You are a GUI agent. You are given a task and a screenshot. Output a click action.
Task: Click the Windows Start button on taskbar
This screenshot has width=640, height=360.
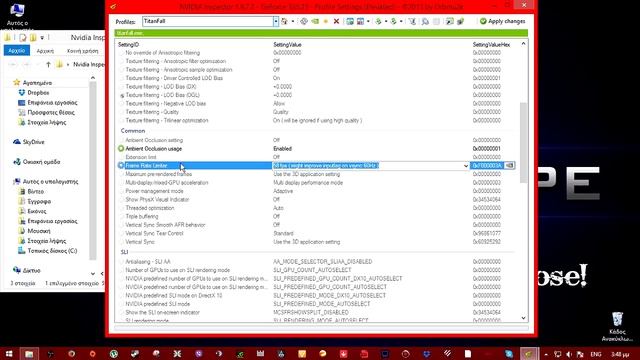9,353
